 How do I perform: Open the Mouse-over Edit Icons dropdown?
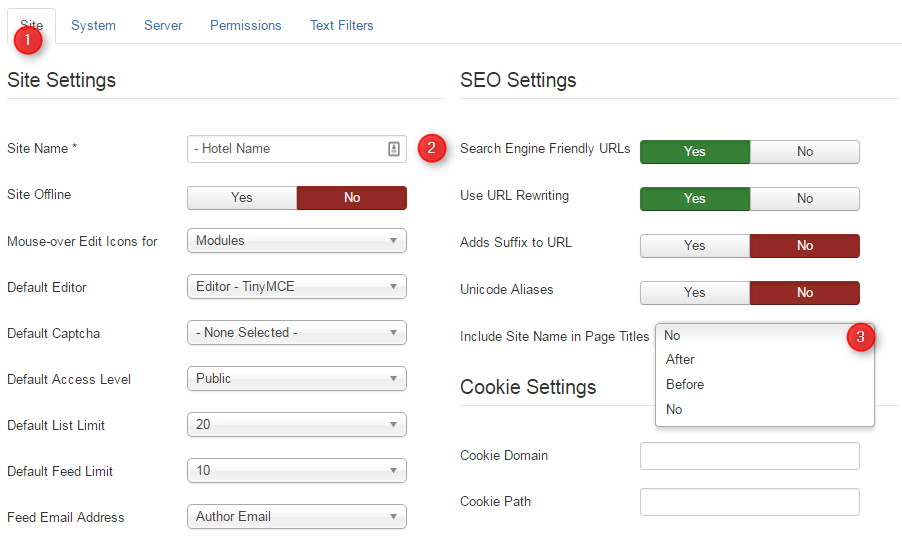(x=297, y=241)
